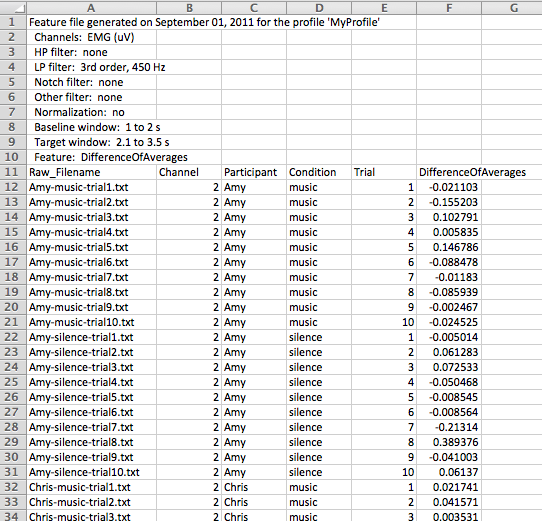This screenshot has height=521, width=542.
Task: Click value 0.389376 cell
Action: click(449, 442)
